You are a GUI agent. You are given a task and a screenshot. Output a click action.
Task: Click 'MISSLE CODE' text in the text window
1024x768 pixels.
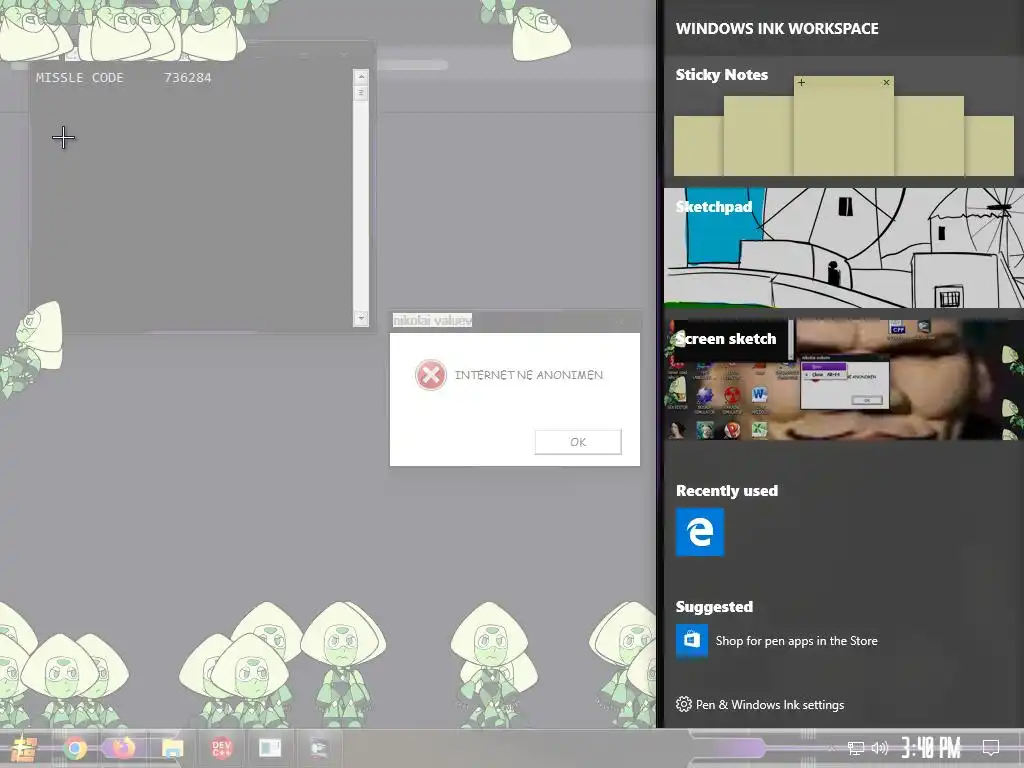(79, 78)
